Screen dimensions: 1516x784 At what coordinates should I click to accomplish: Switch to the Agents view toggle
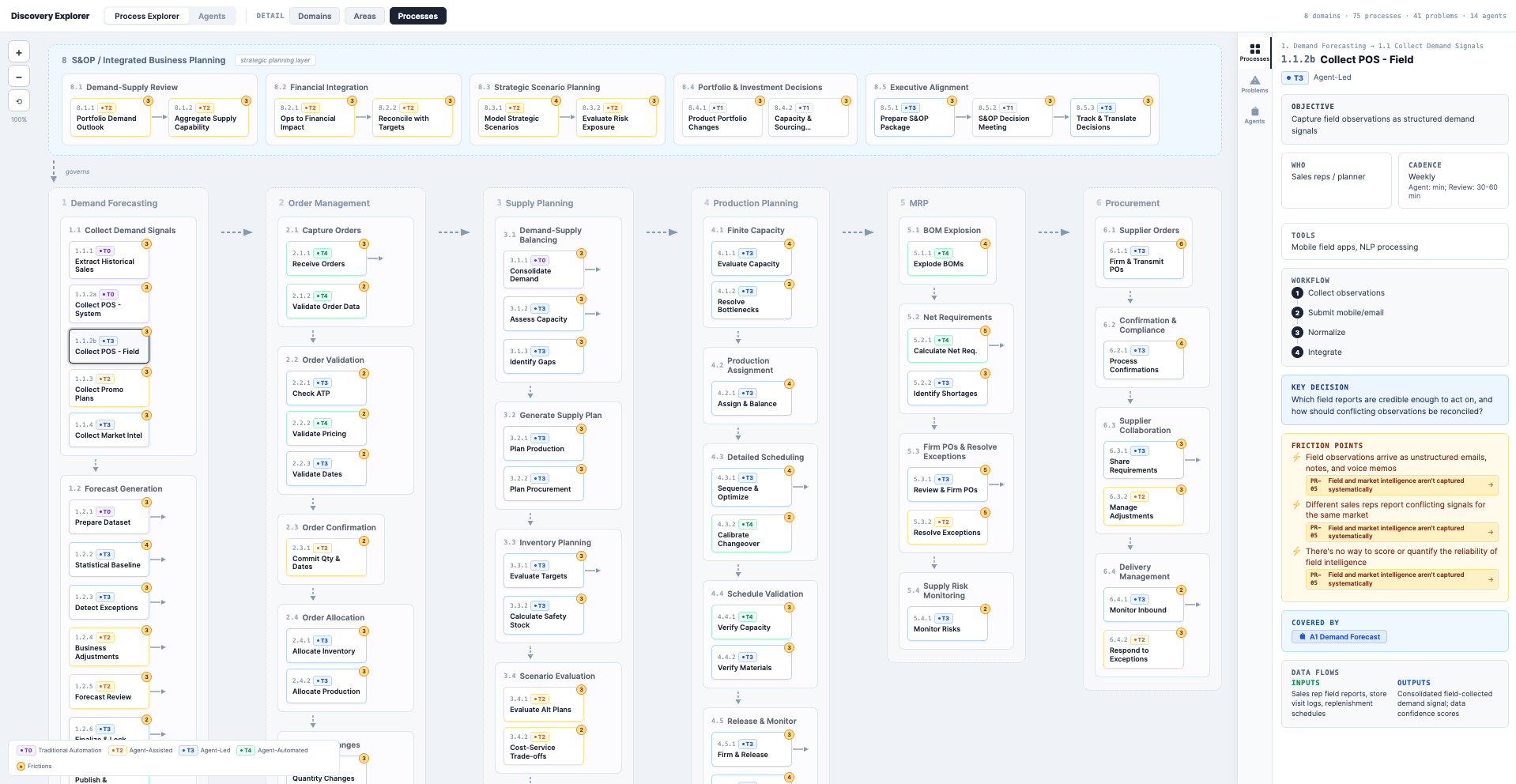212,16
